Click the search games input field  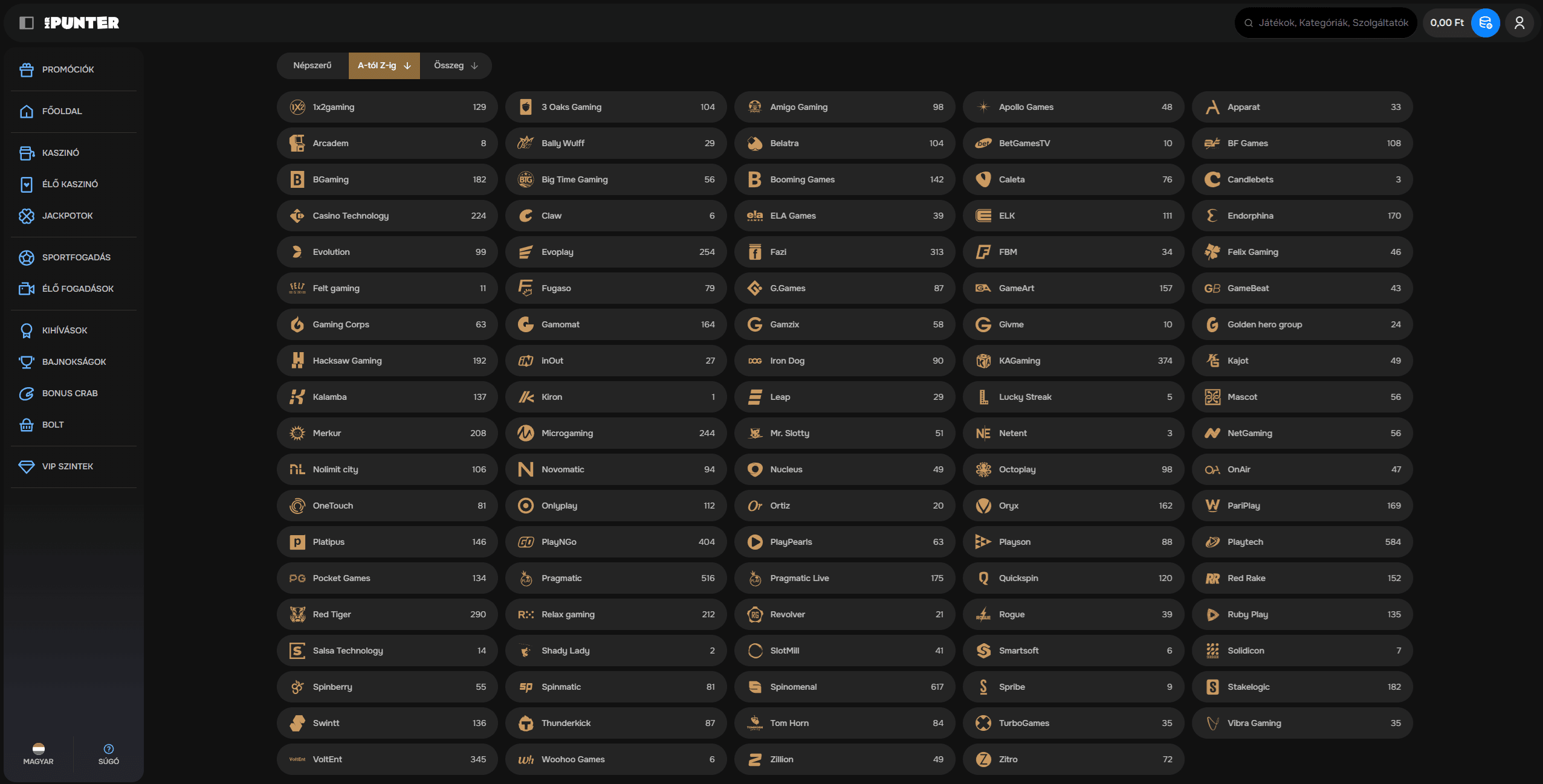tap(1333, 23)
